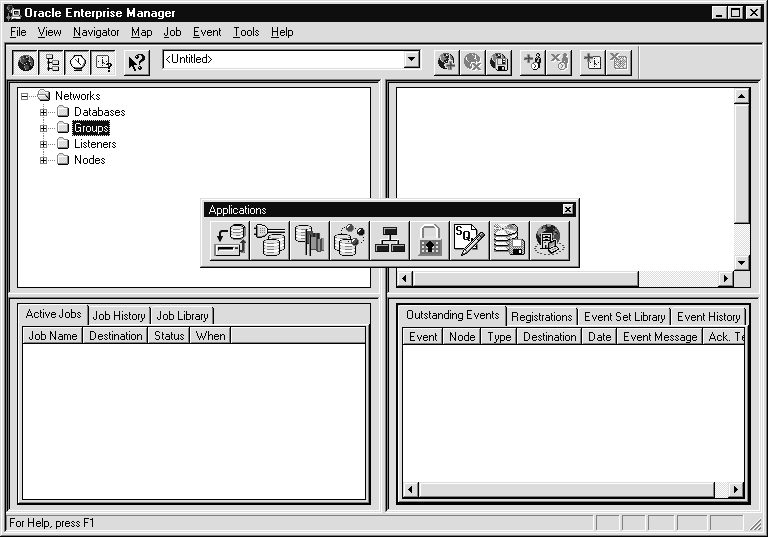
Task: Select the Nodes tree item
Action: (x=90, y=160)
